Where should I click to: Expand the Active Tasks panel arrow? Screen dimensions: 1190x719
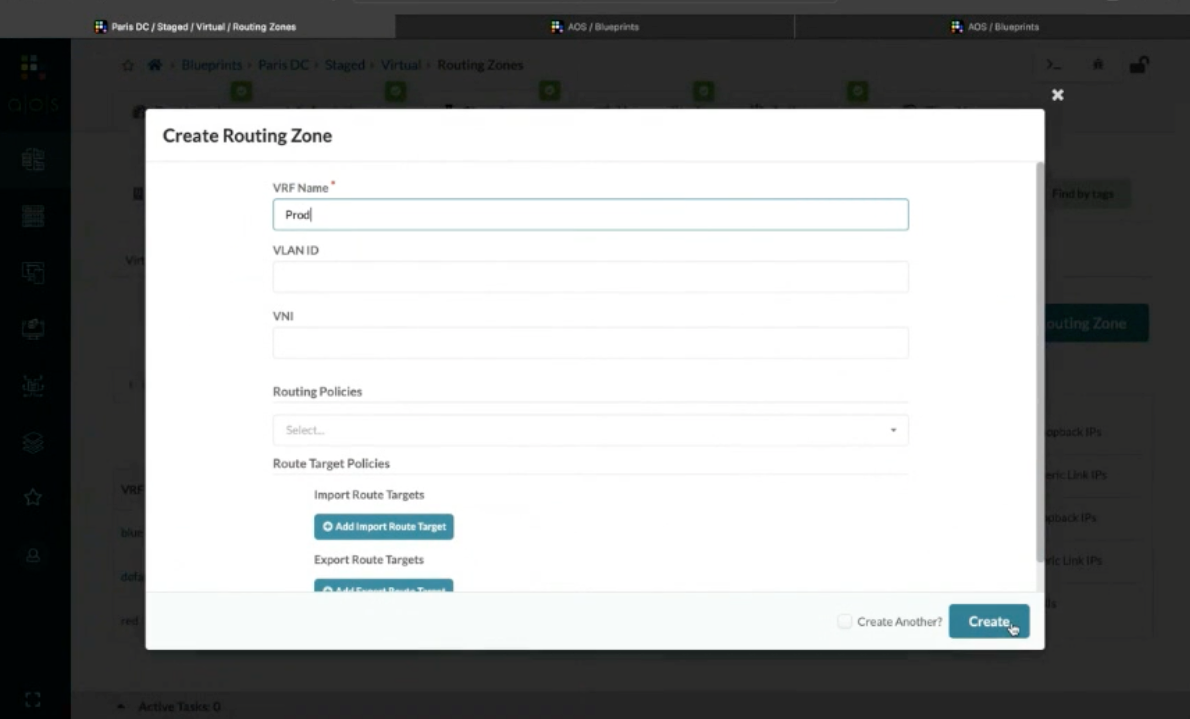[121, 707]
